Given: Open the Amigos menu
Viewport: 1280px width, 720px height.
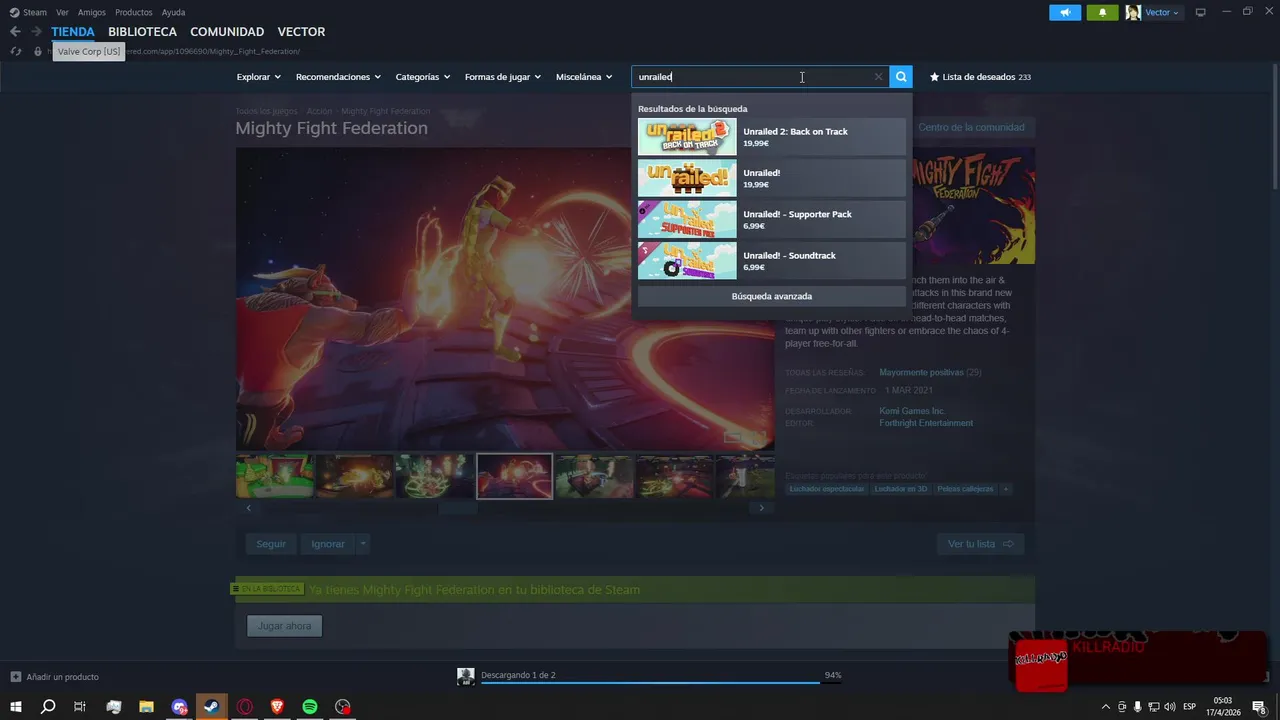Looking at the screenshot, I should (92, 12).
